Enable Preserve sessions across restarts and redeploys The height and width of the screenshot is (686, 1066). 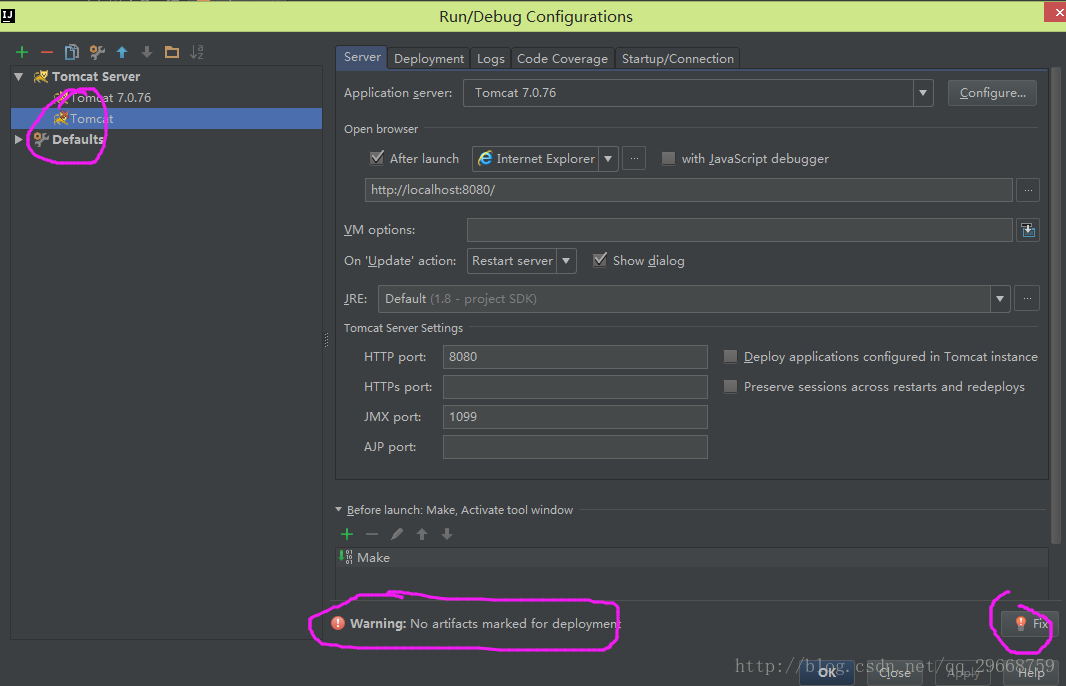730,386
